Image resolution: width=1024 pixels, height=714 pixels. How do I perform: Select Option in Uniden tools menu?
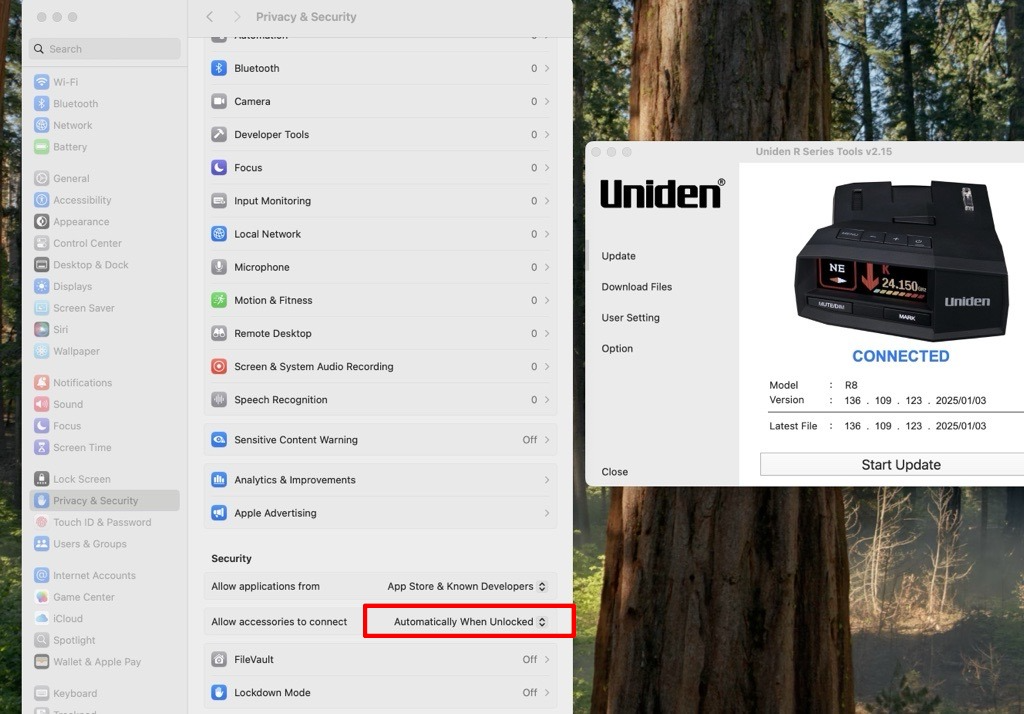[x=617, y=348]
